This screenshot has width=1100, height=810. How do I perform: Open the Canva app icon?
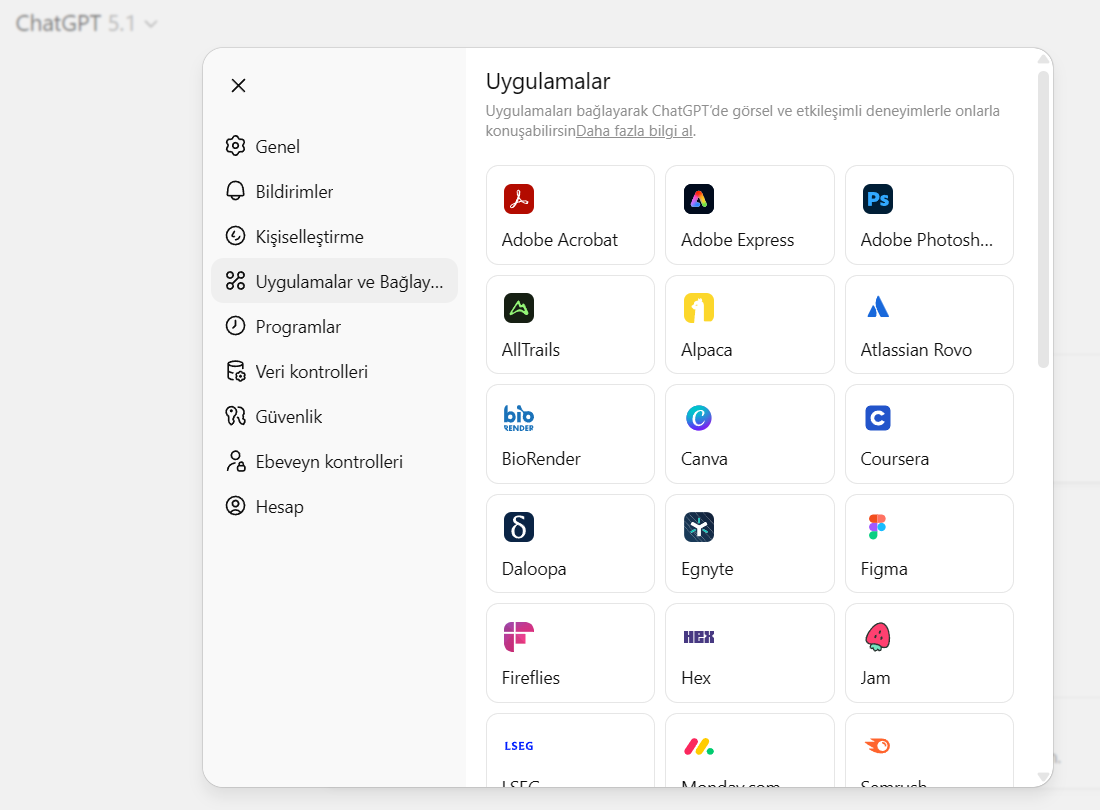pyautogui.click(x=698, y=418)
